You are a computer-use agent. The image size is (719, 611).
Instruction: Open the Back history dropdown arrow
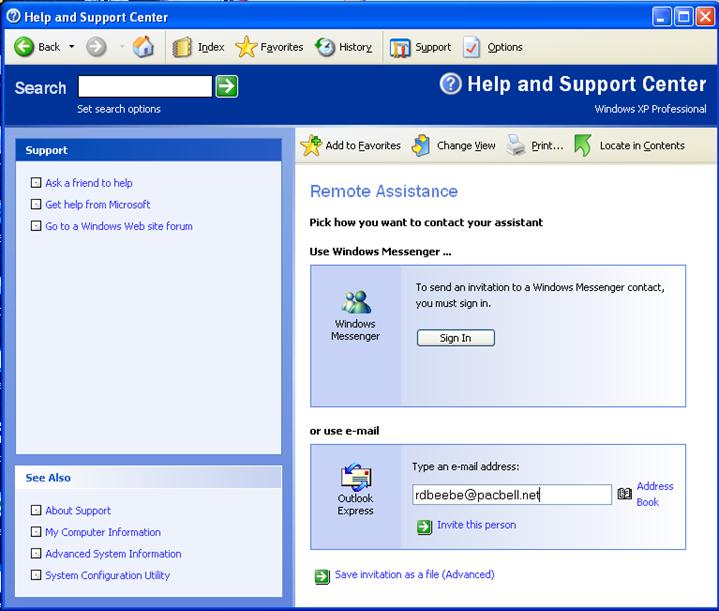72,47
